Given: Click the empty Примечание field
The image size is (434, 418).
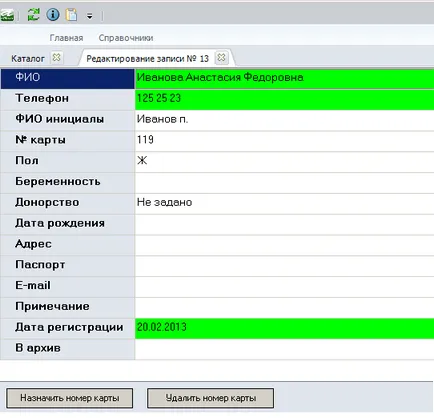Looking at the screenshot, I should [284, 308].
